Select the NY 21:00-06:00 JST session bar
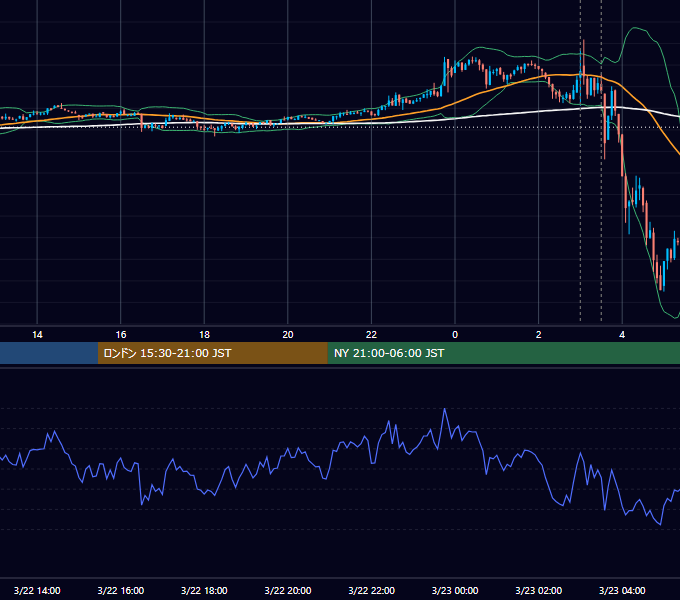This screenshot has height=600, width=680. (x=503, y=353)
